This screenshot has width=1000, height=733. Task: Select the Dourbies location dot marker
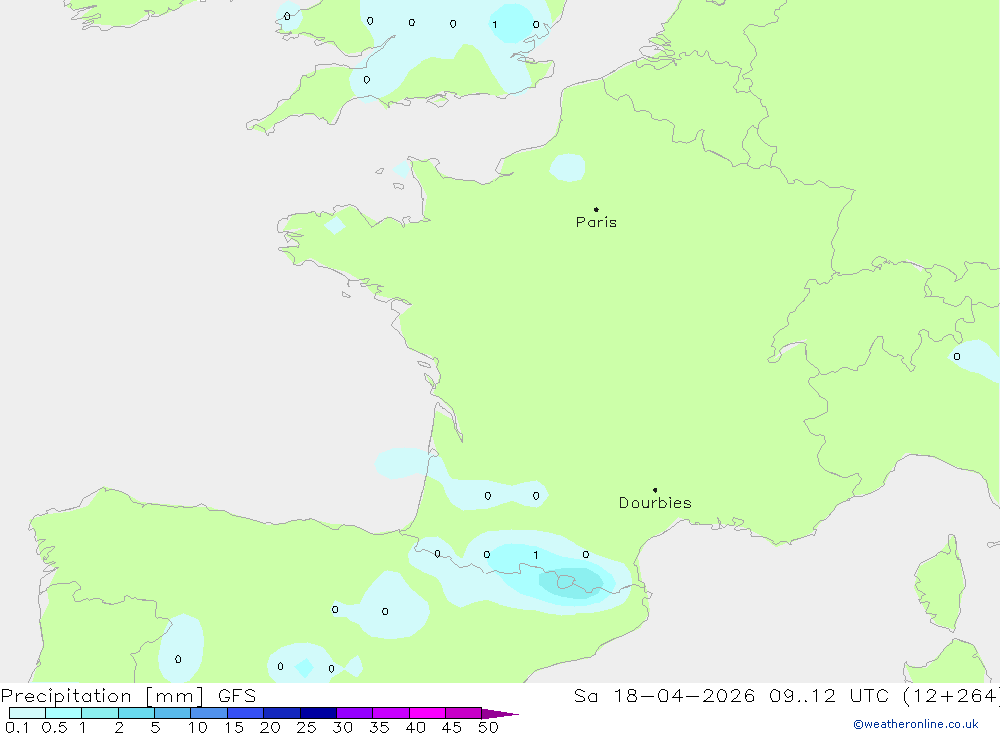(655, 490)
